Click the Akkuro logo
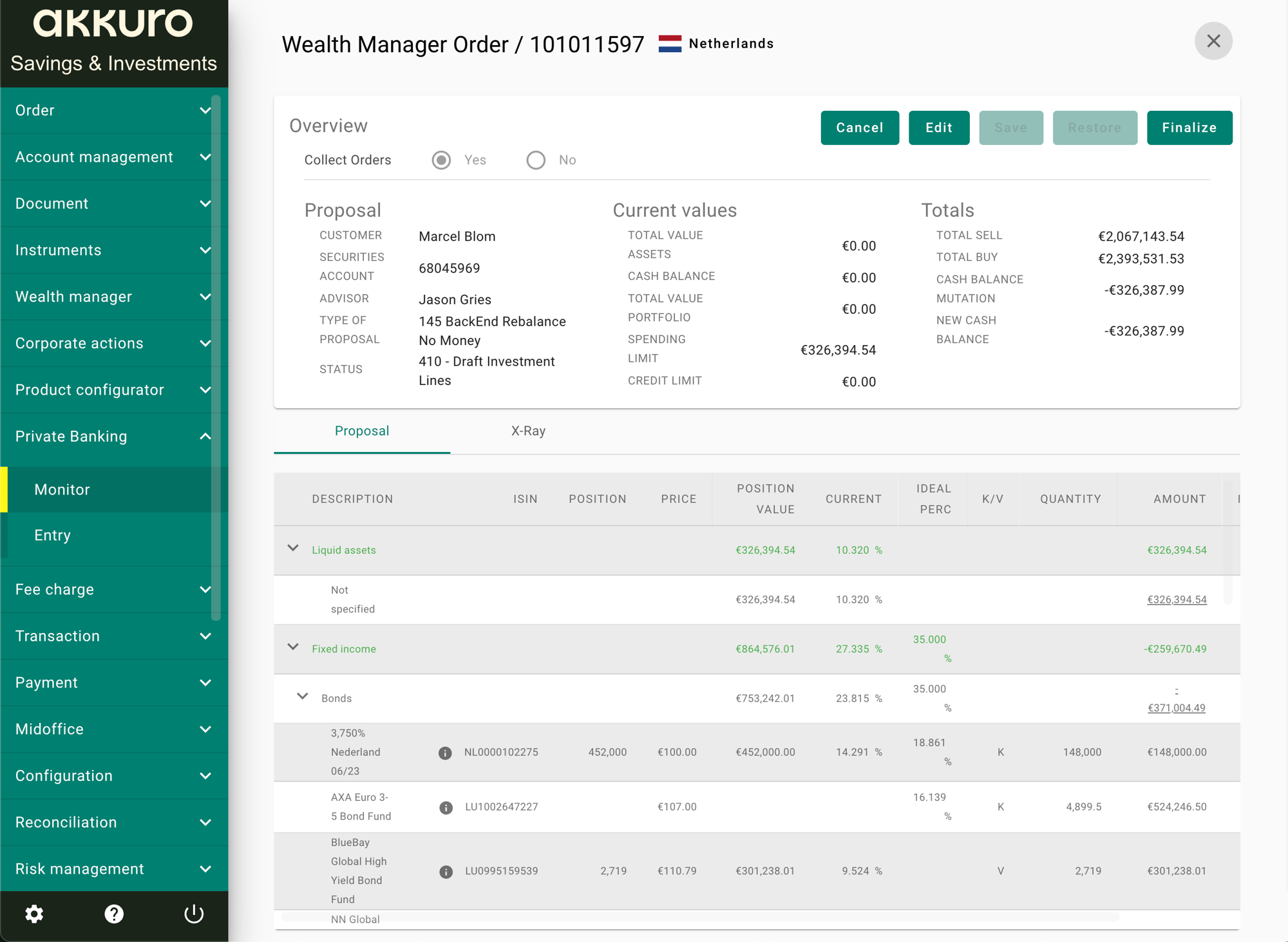 click(x=113, y=23)
